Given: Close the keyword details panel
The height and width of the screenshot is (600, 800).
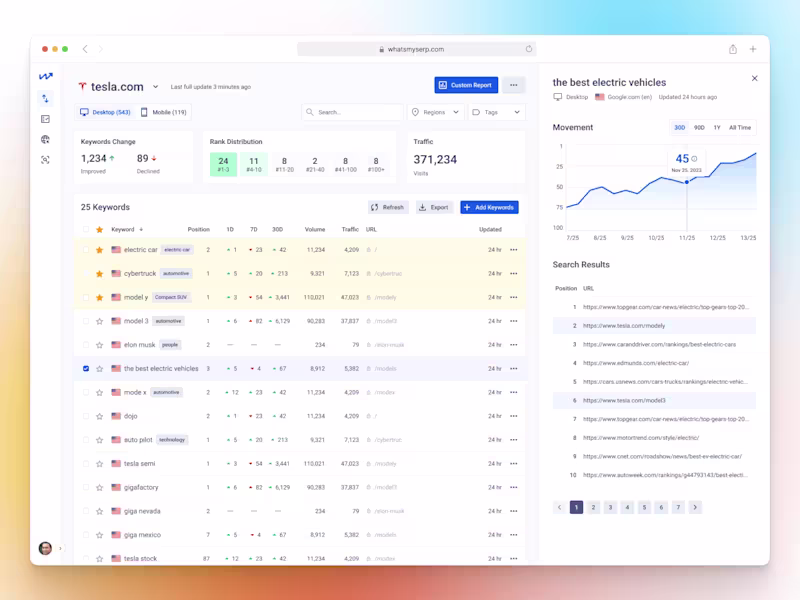Looking at the screenshot, I should [x=755, y=78].
